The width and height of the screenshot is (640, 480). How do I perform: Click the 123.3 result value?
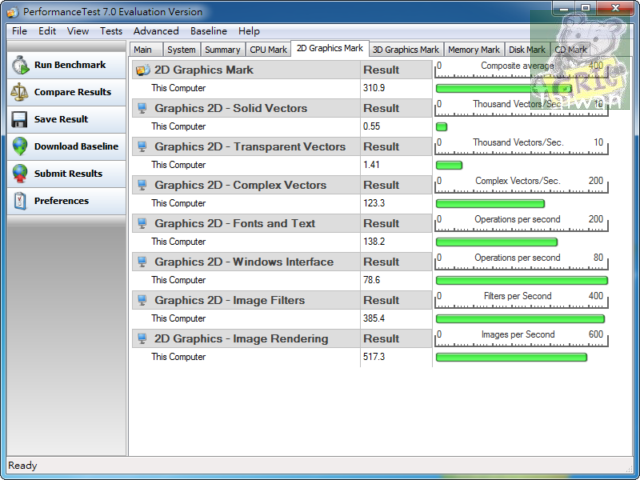374,203
